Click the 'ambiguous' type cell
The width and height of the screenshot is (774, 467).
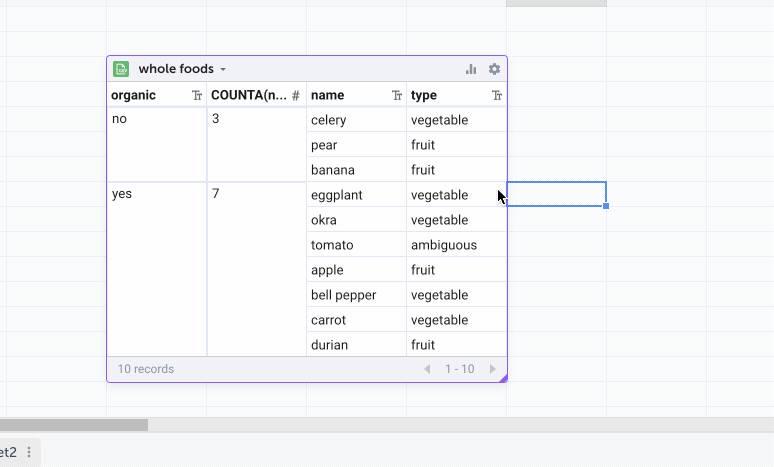(456, 245)
